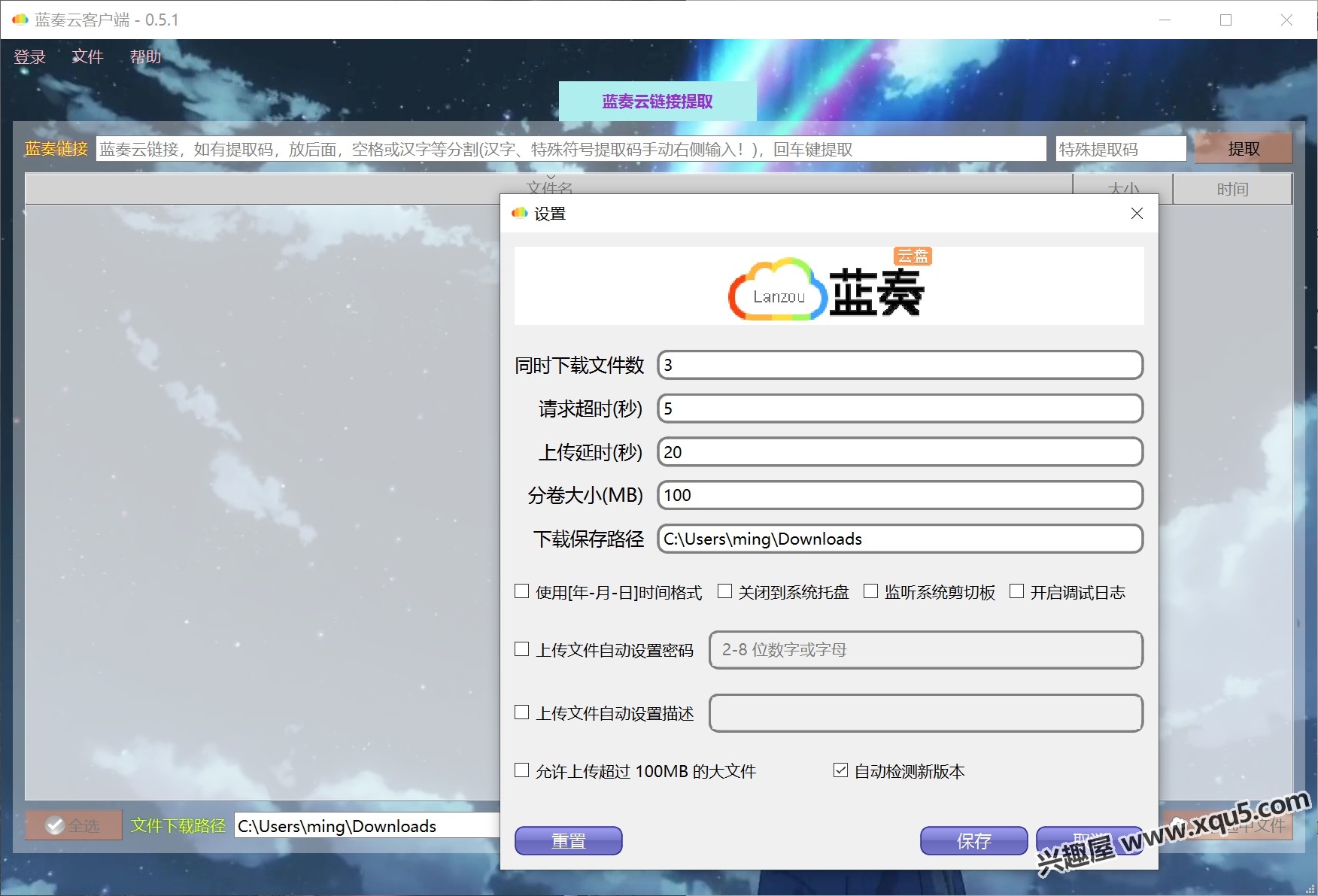
Task: Open the 帮助 menu
Action: click(x=145, y=56)
